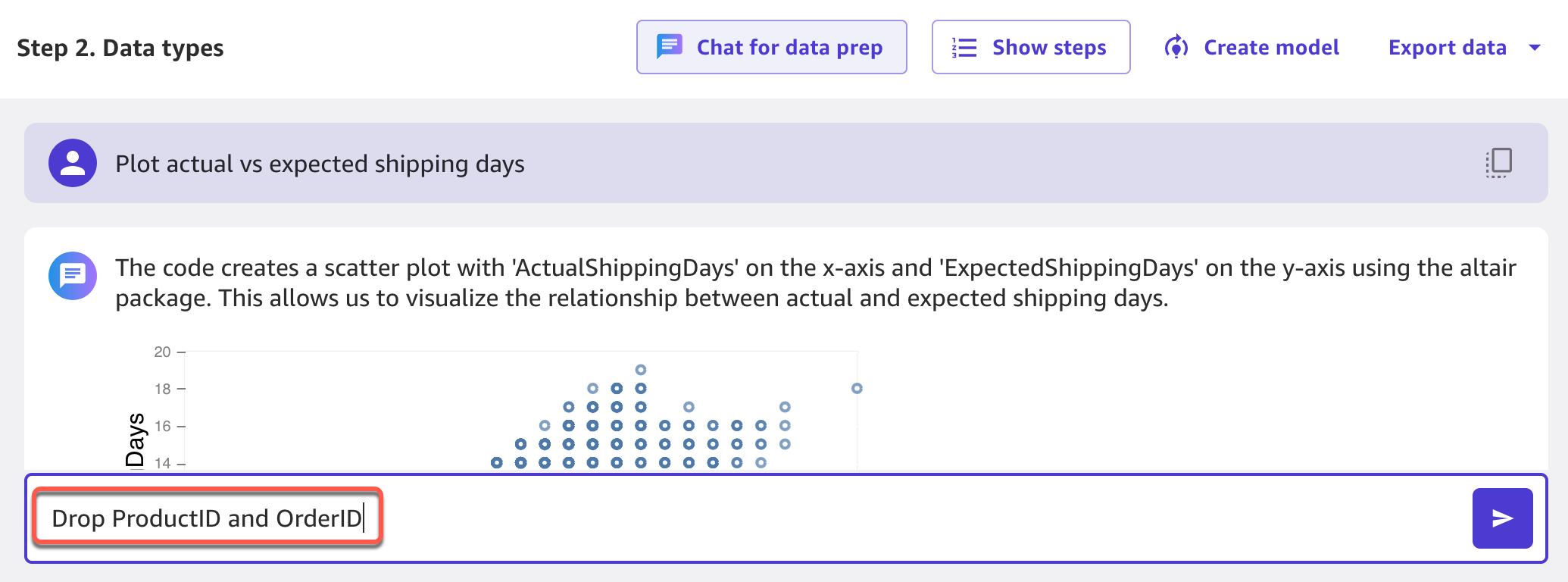Click the y-axis label 20 tick
1568x582 pixels.
[x=162, y=352]
